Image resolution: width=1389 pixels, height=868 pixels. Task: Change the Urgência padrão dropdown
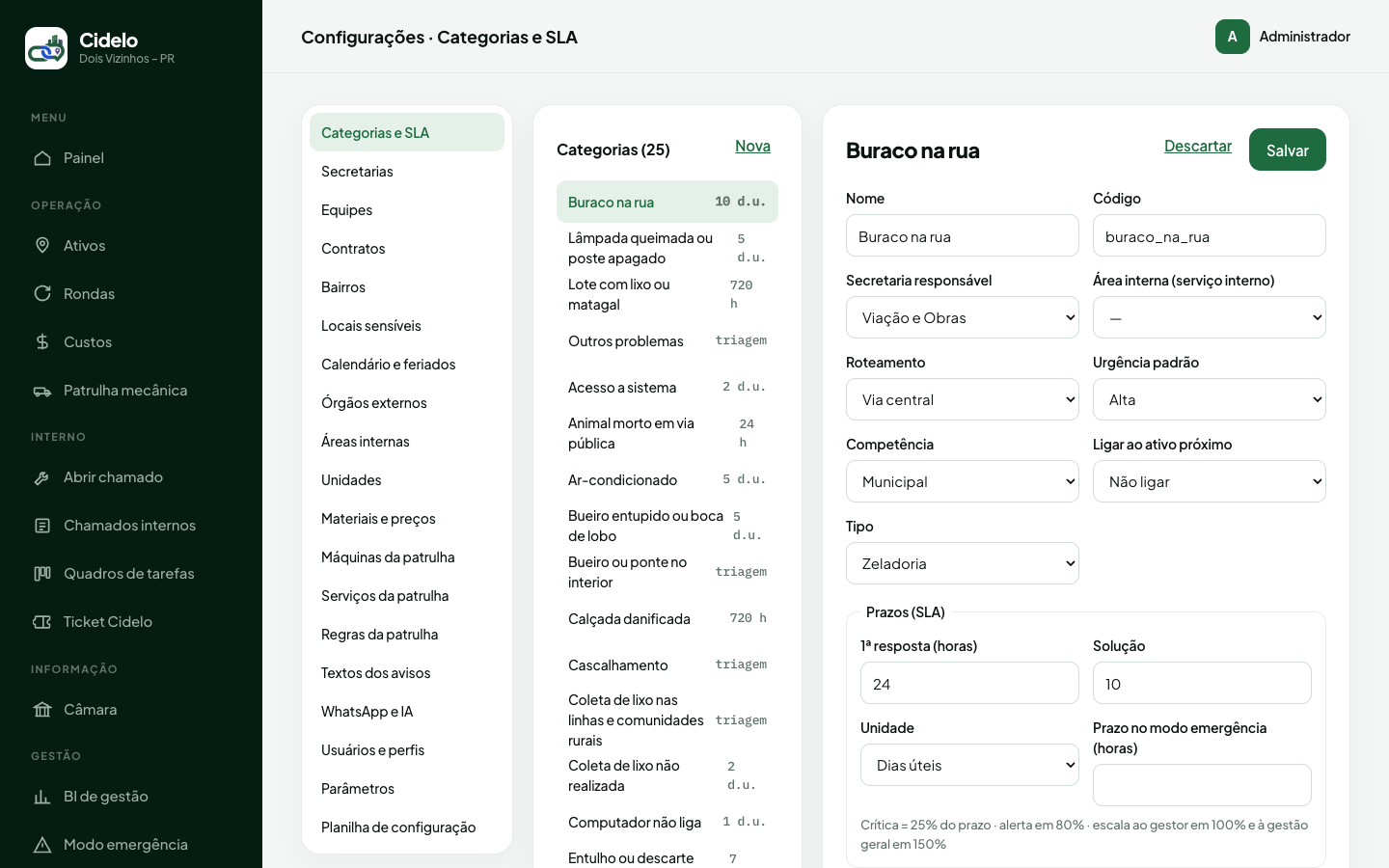pos(1210,399)
